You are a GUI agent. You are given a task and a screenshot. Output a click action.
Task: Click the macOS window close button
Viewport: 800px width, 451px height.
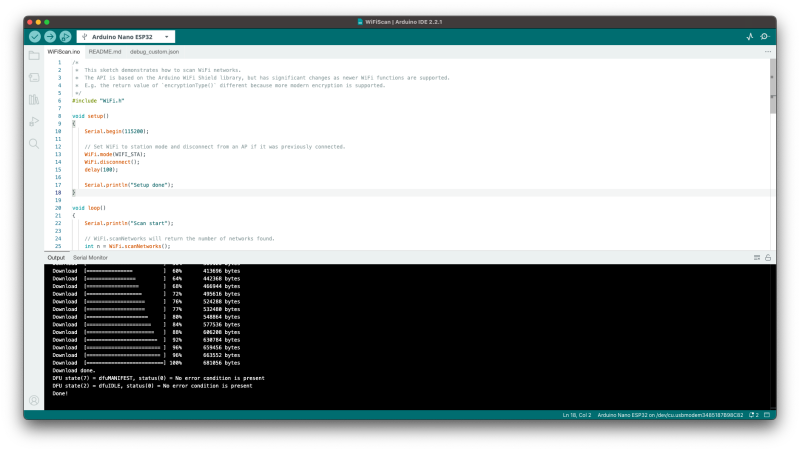(30, 22)
